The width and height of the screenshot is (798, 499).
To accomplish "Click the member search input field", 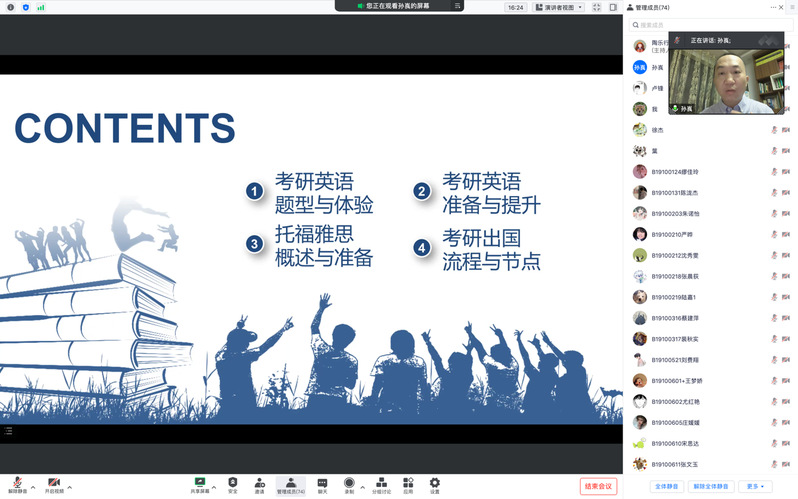I will [x=710, y=25].
